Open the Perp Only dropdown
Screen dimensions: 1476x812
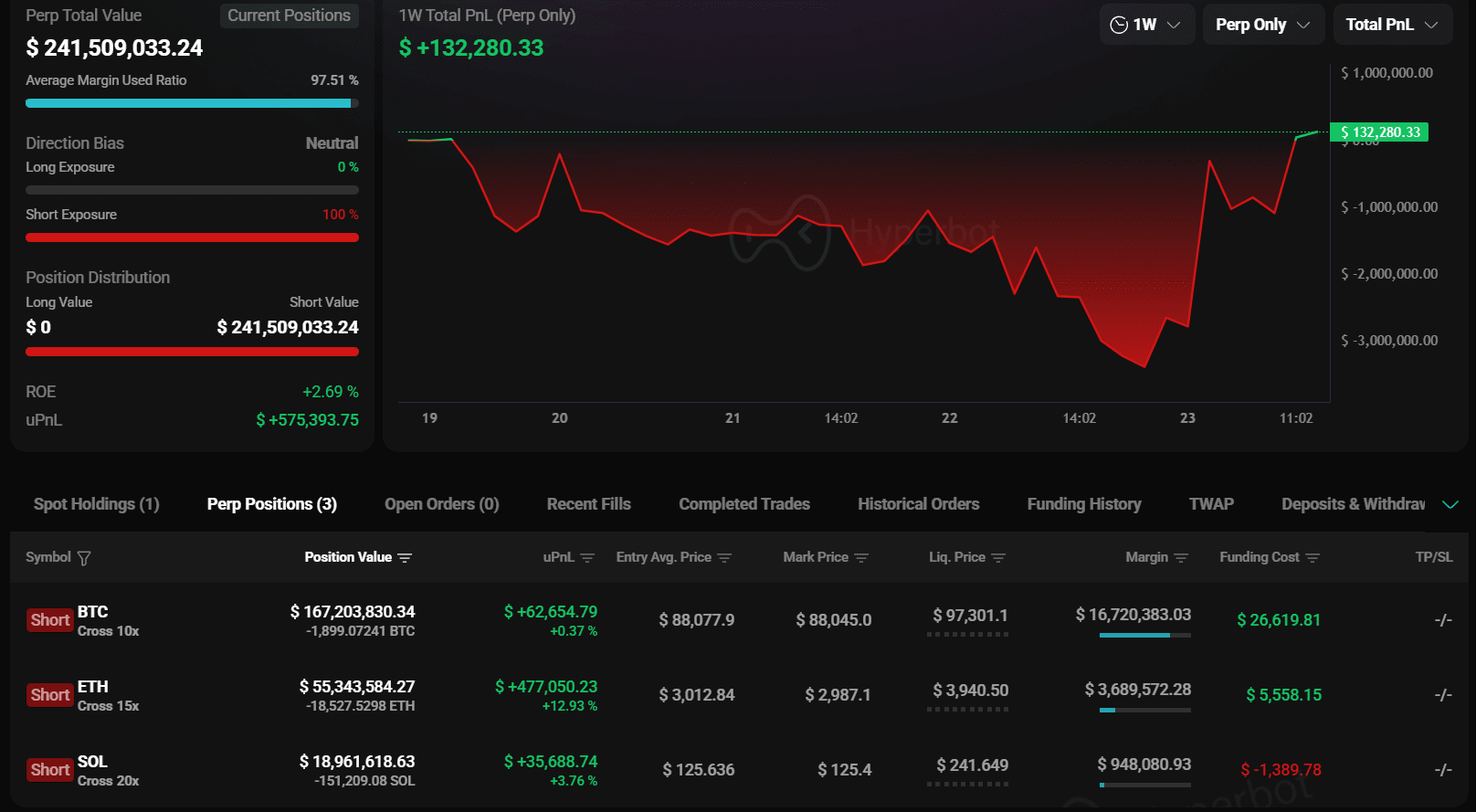[1263, 25]
